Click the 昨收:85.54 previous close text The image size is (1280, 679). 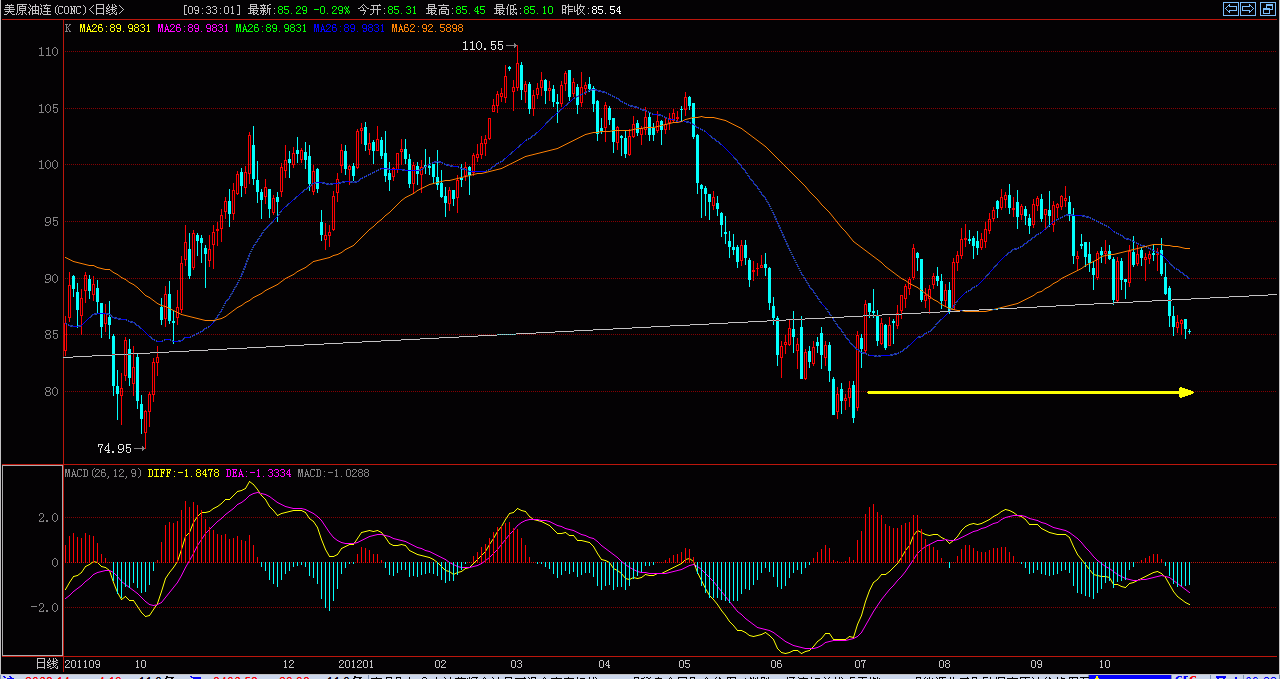coord(590,9)
